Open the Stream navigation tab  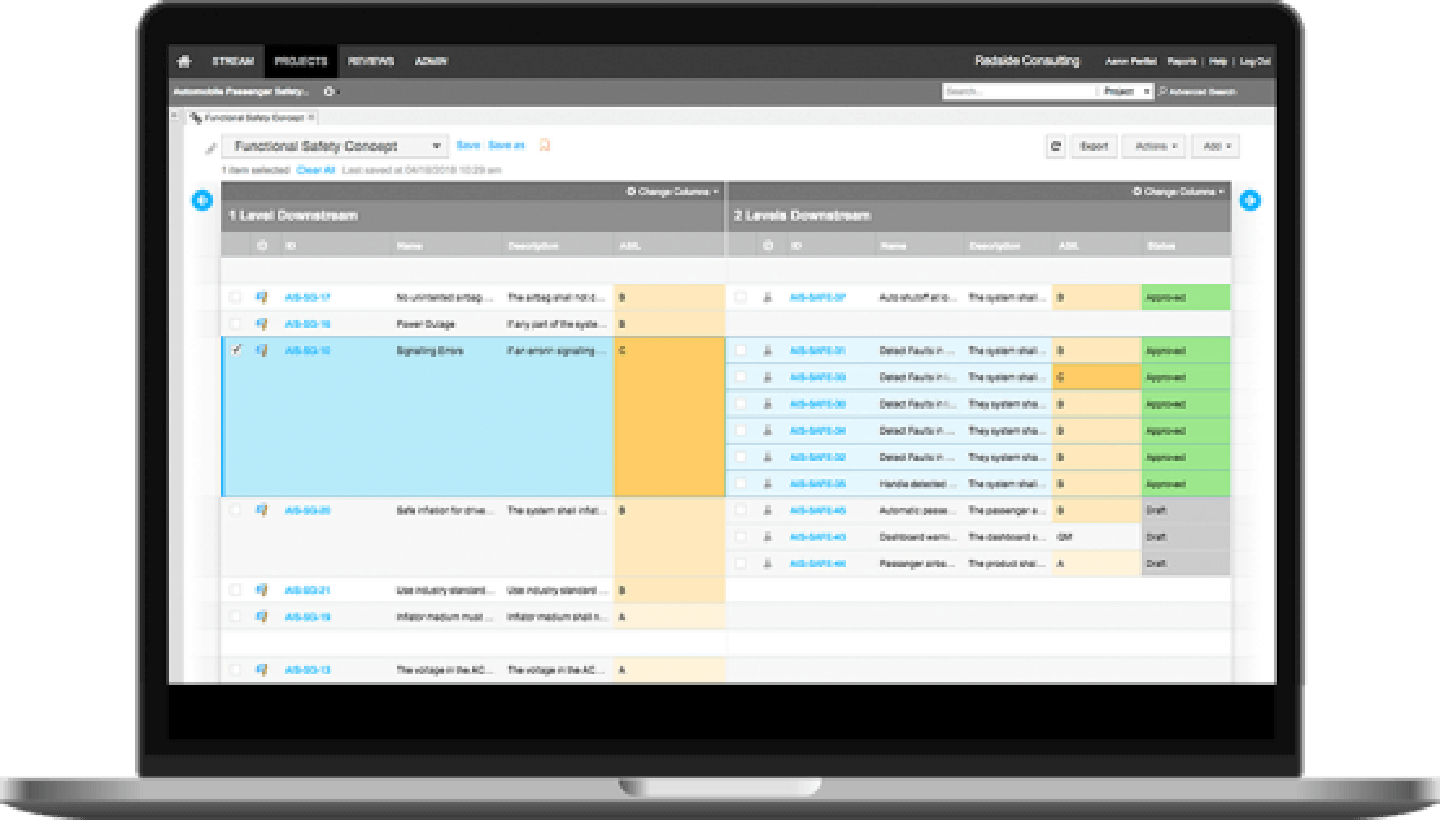232,61
